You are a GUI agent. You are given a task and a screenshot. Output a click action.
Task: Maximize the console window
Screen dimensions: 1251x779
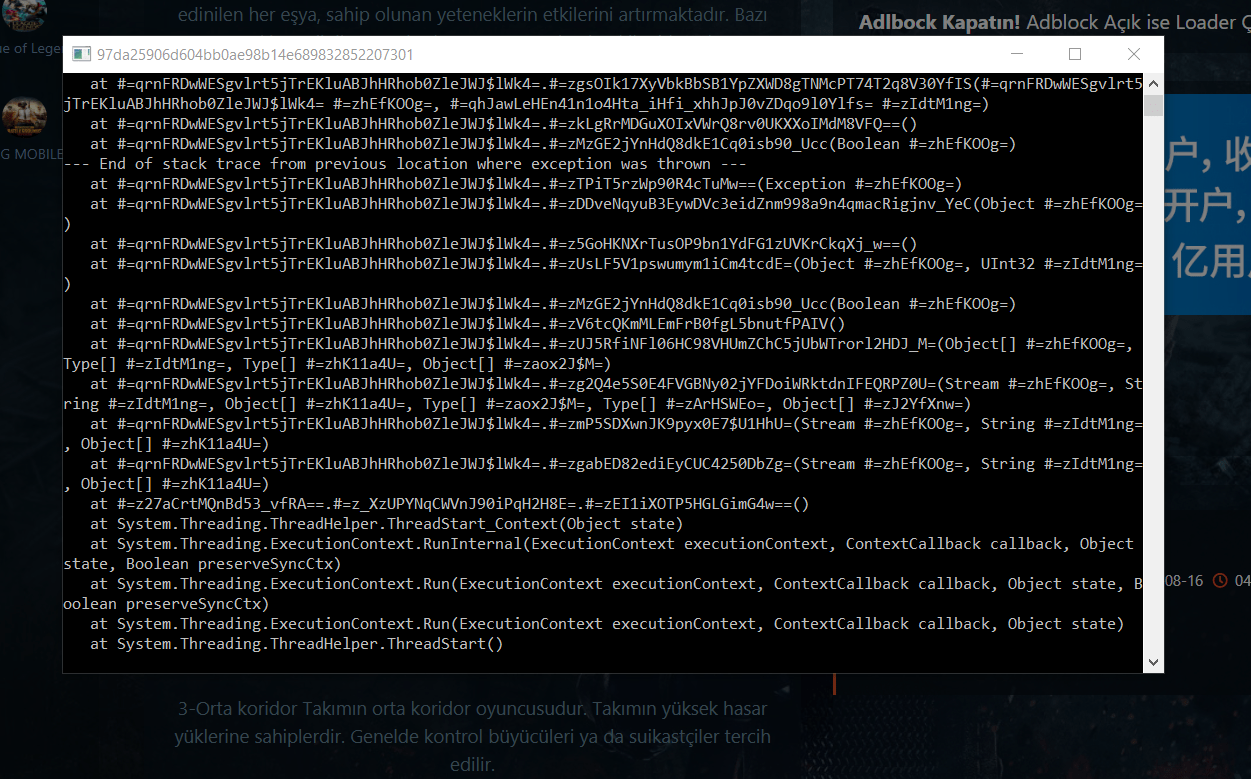1075,54
